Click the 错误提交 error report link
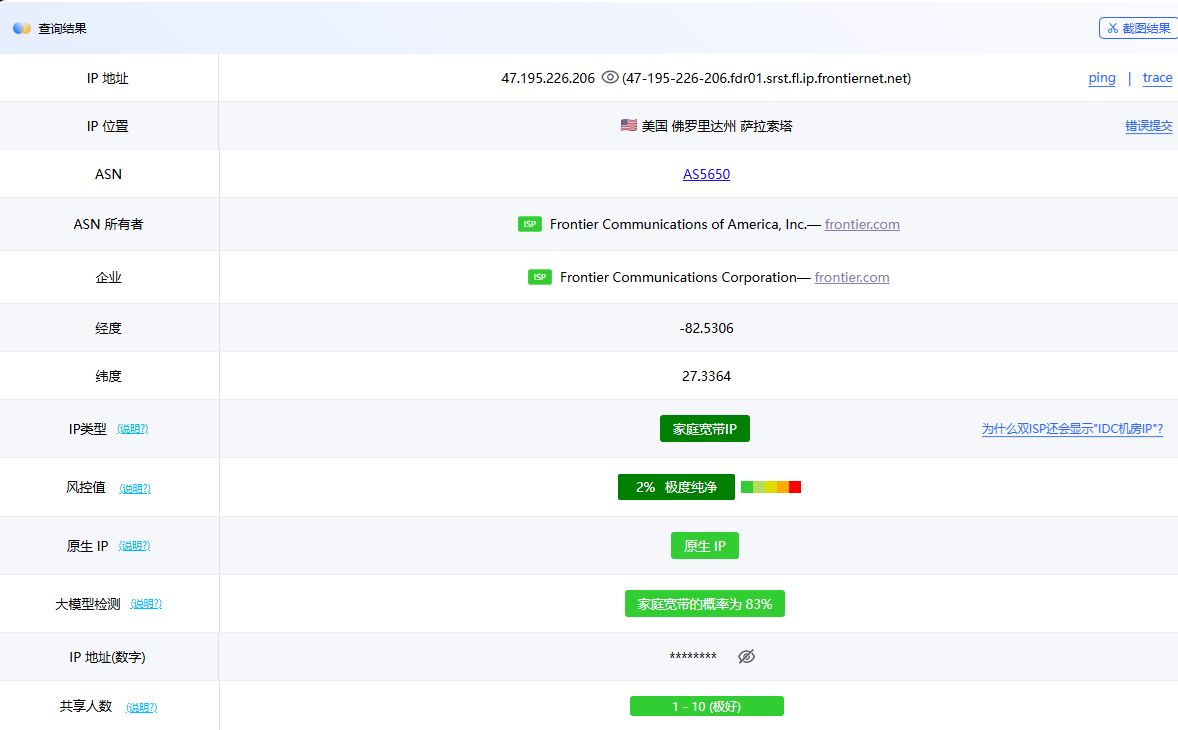 (1148, 125)
